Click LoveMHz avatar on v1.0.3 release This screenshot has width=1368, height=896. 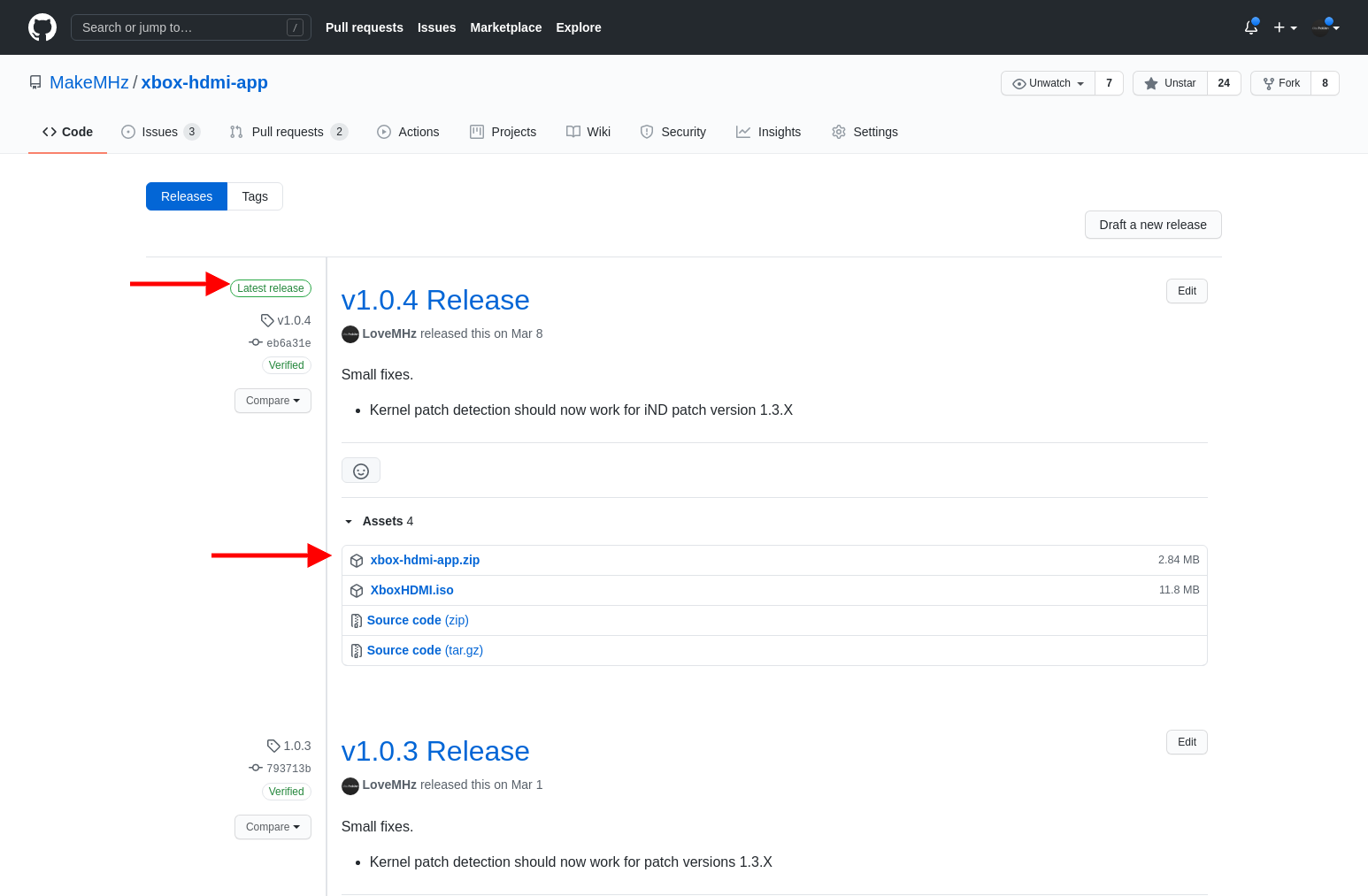point(350,785)
